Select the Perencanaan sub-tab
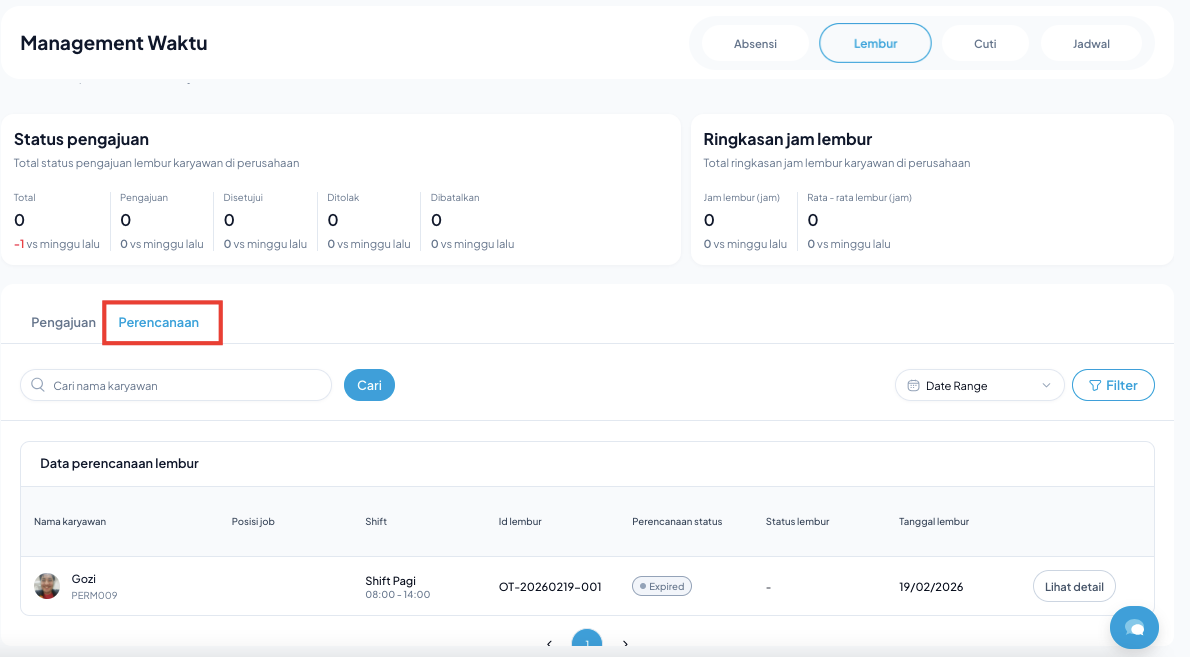 tap(159, 322)
